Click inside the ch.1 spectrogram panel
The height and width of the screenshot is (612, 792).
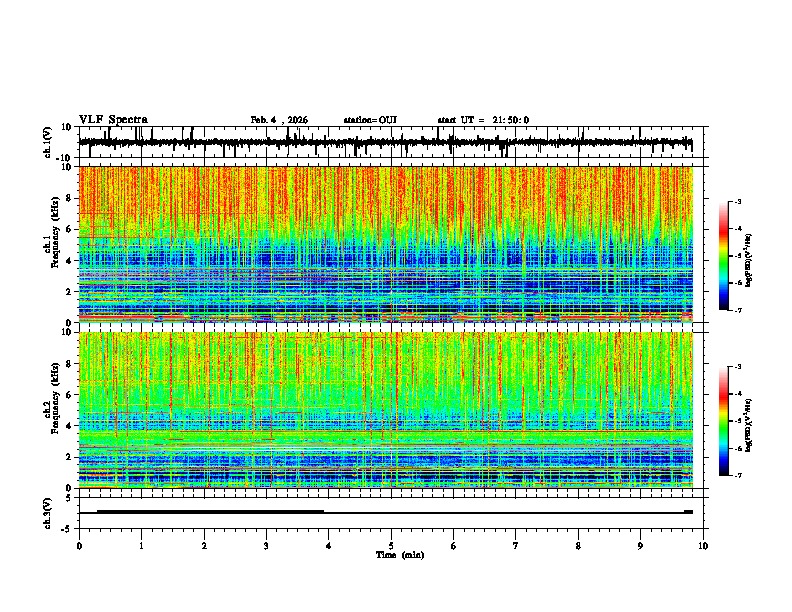tap(386, 244)
